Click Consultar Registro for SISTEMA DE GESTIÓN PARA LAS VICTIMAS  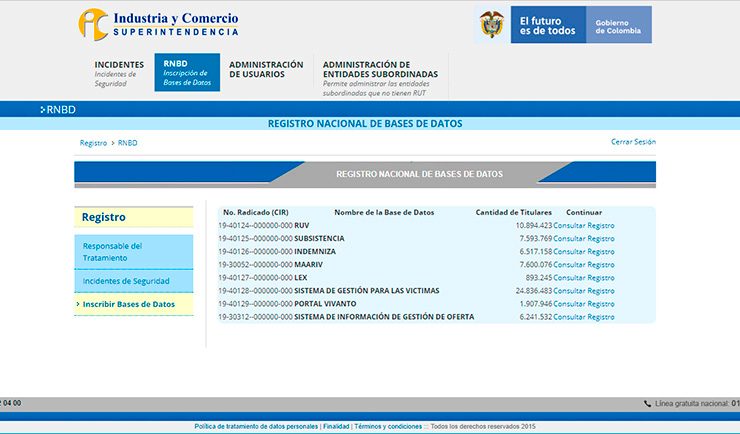click(x=584, y=291)
